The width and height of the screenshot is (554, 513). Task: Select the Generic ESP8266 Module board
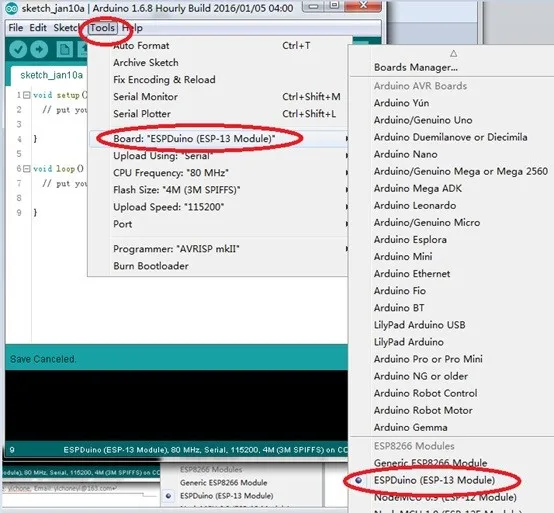pyautogui.click(x=430, y=463)
